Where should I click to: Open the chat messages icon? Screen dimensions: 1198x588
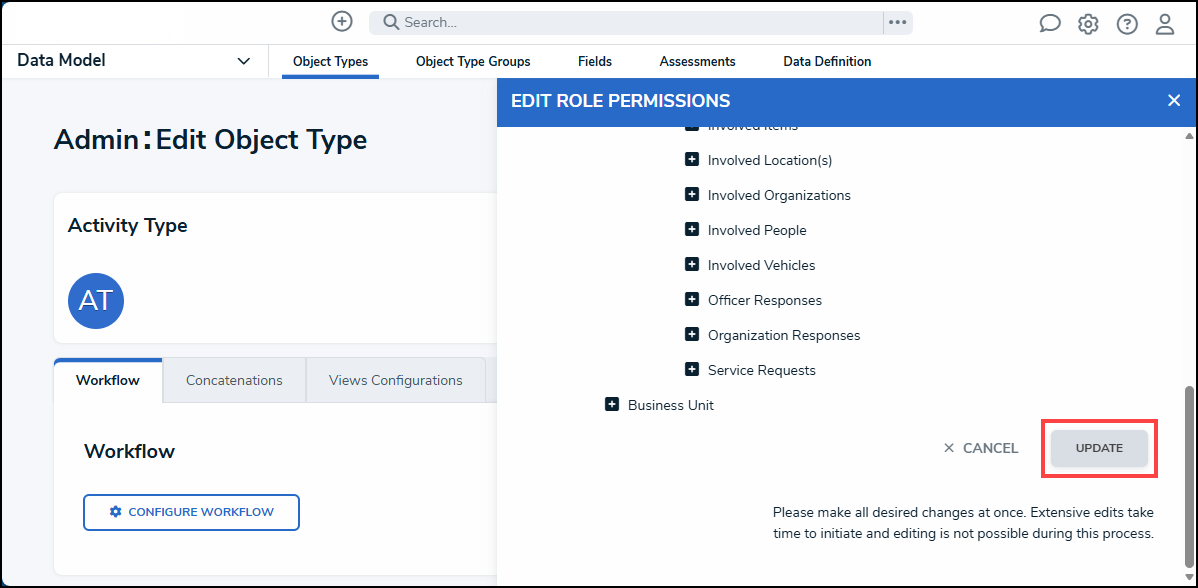click(x=1049, y=24)
